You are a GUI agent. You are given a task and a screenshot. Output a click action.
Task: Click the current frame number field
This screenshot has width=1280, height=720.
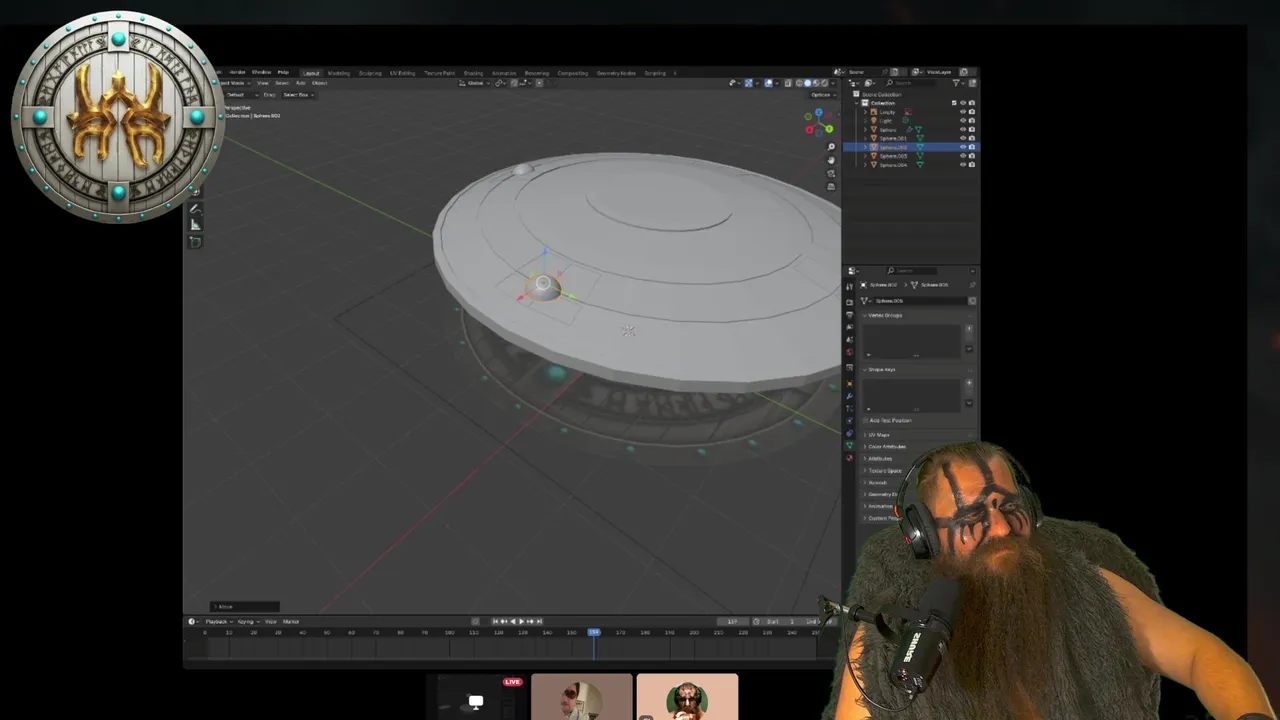tap(733, 622)
